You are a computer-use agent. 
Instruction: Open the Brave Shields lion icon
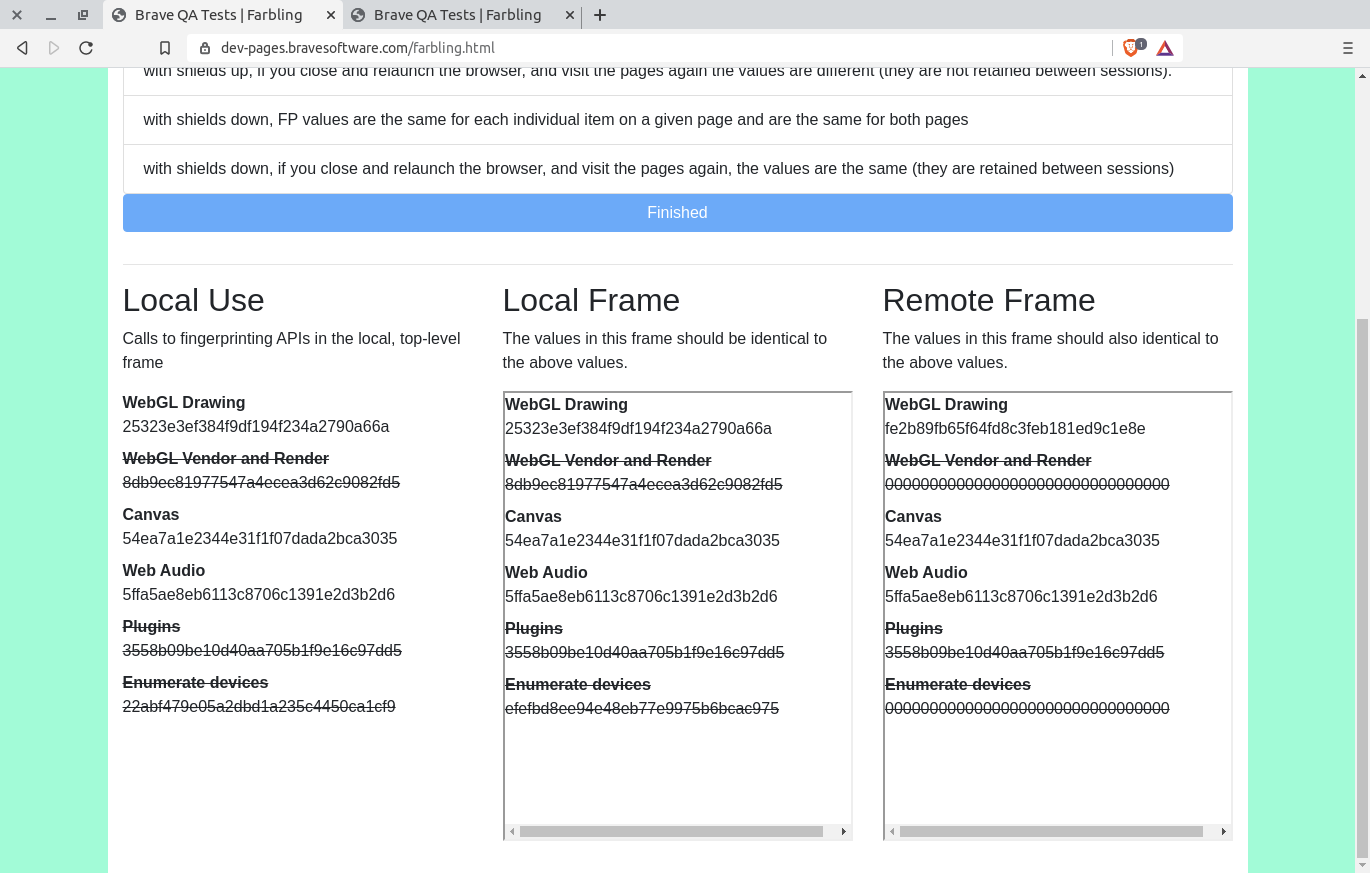coord(1131,48)
